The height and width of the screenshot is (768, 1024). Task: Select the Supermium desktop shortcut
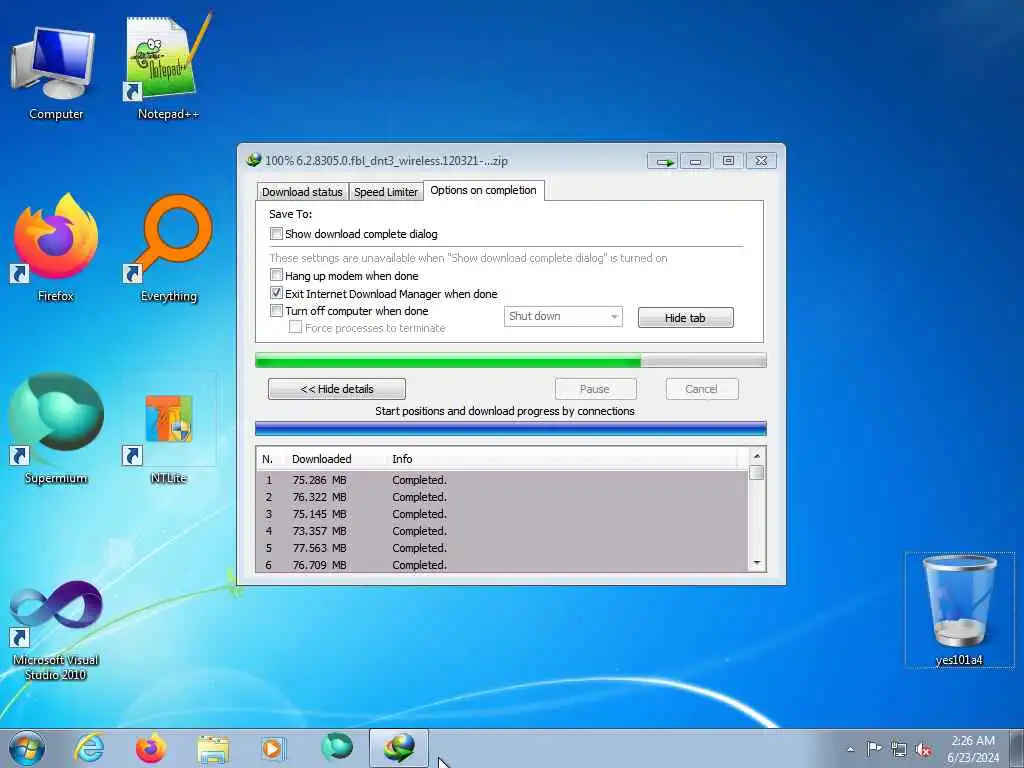click(x=56, y=429)
